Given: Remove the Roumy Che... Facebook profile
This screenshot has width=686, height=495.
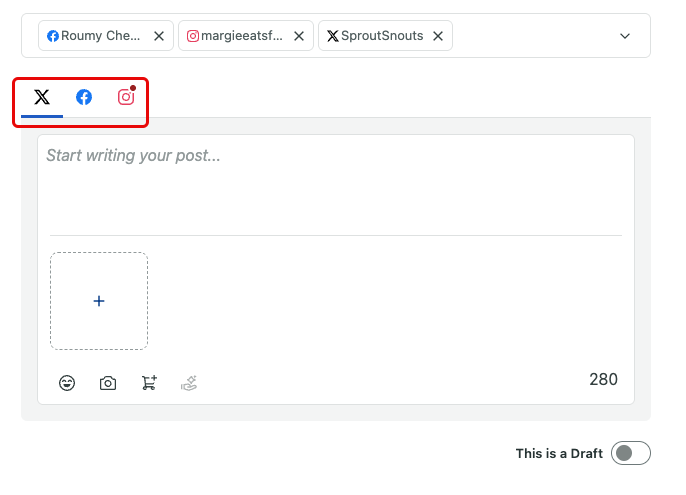Looking at the screenshot, I should tap(159, 36).
